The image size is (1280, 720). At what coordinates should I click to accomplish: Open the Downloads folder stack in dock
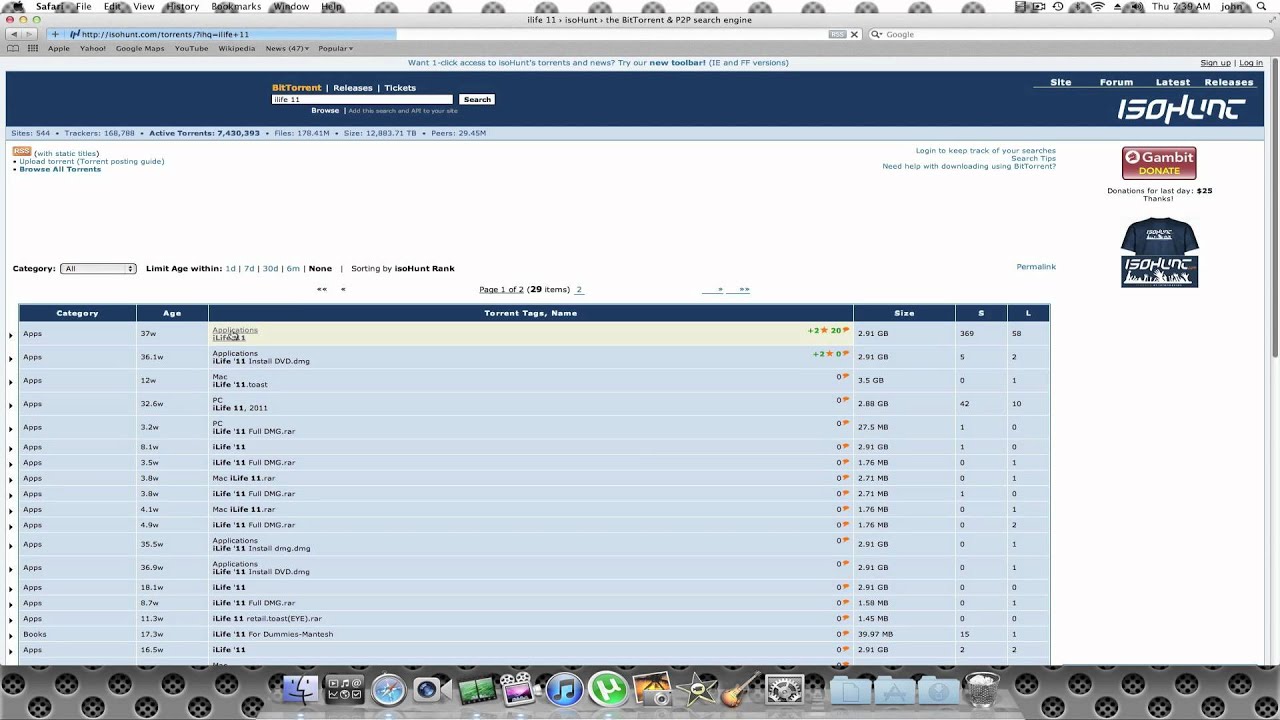coord(939,689)
